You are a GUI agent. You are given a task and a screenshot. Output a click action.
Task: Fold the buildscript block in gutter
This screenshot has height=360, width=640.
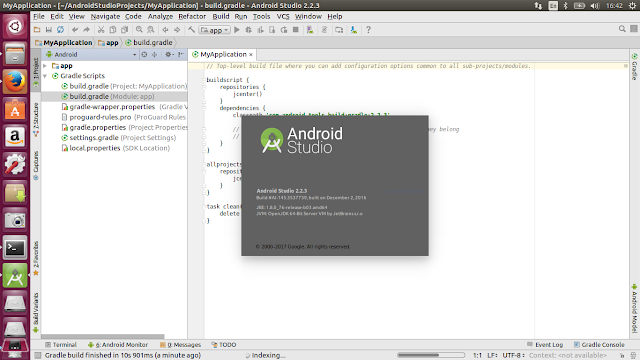tap(204, 80)
